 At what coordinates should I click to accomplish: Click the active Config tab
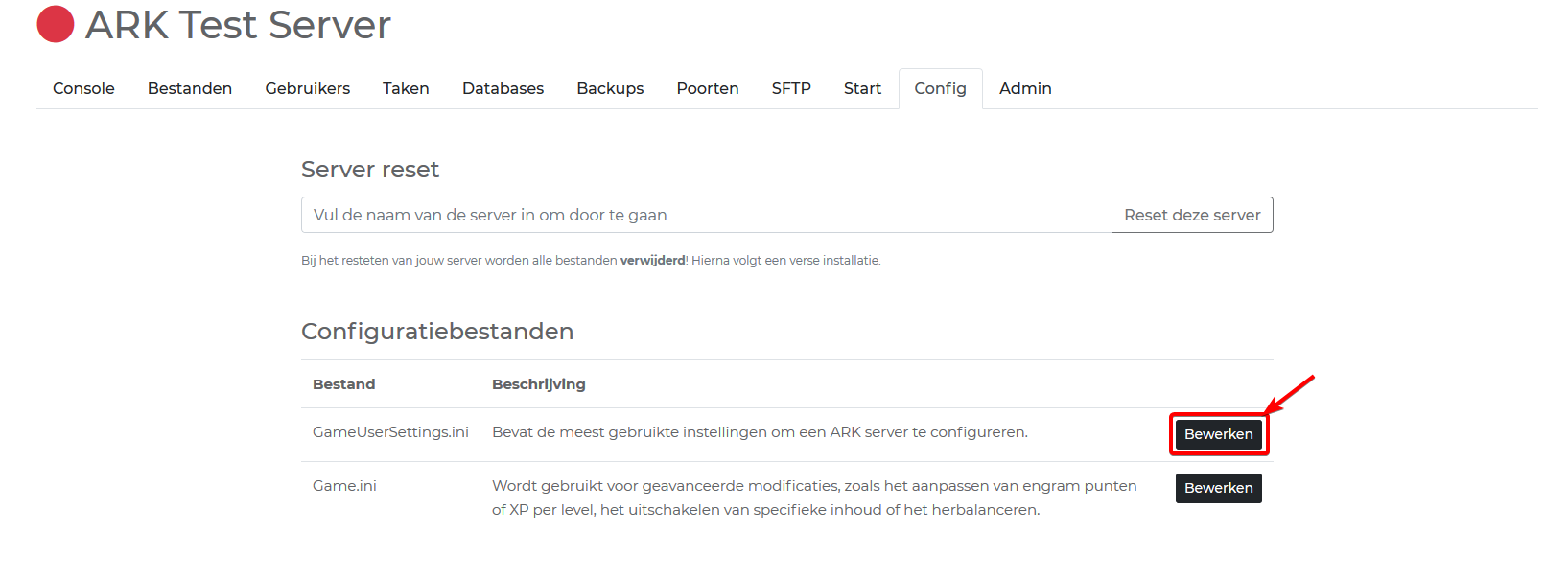click(x=940, y=88)
